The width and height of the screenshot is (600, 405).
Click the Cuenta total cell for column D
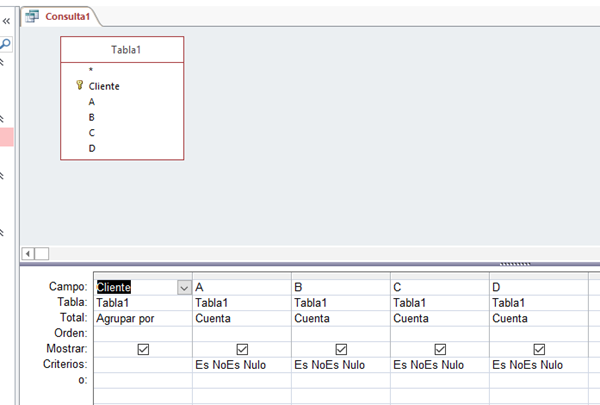(x=539, y=318)
